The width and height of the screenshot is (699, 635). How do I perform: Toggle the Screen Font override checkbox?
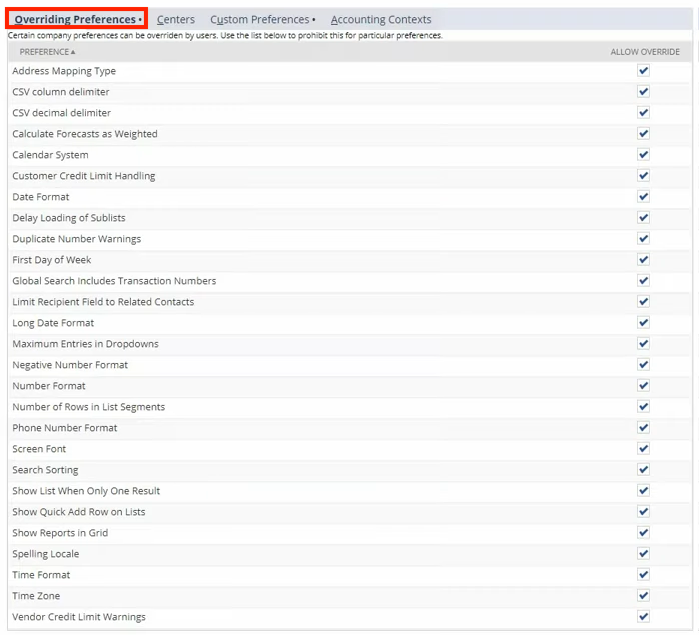coord(643,448)
